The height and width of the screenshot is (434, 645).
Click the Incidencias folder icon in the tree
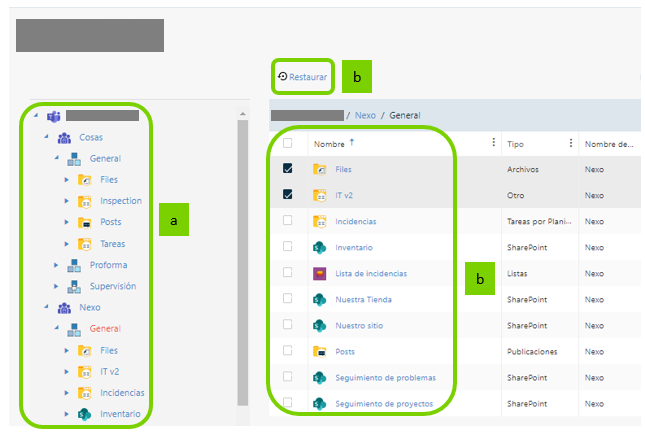[85, 393]
